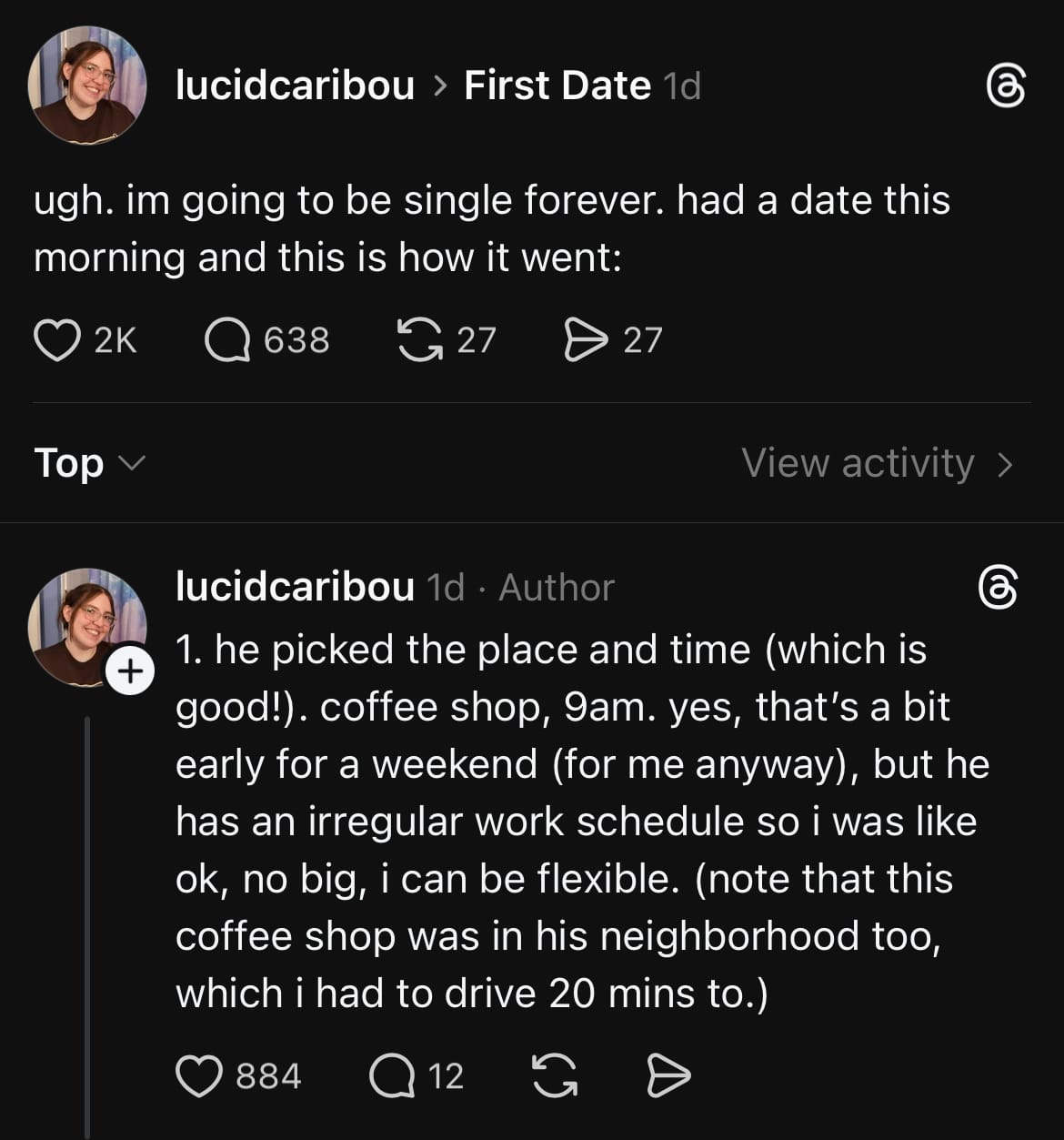The width and height of the screenshot is (1064, 1140).
Task: Expand the Top sort dropdown
Action: coord(88,463)
